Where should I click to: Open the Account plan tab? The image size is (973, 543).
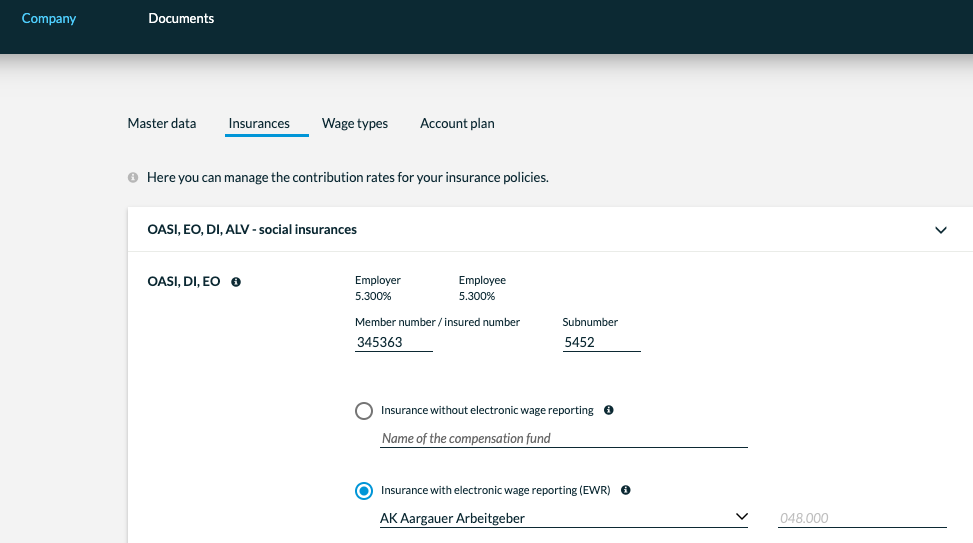pyautogui.click(x=457, y=123)
